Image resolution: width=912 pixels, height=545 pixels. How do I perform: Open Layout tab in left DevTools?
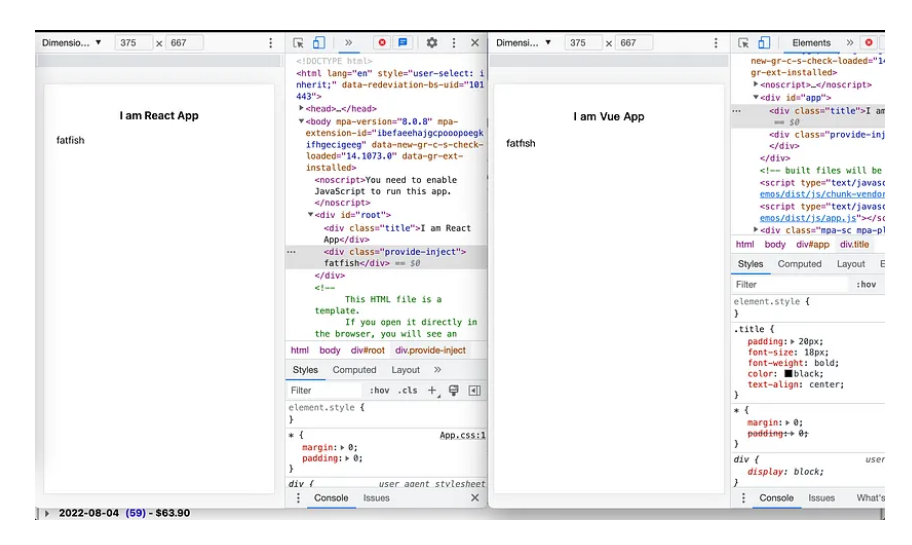(x=405, y=370)
